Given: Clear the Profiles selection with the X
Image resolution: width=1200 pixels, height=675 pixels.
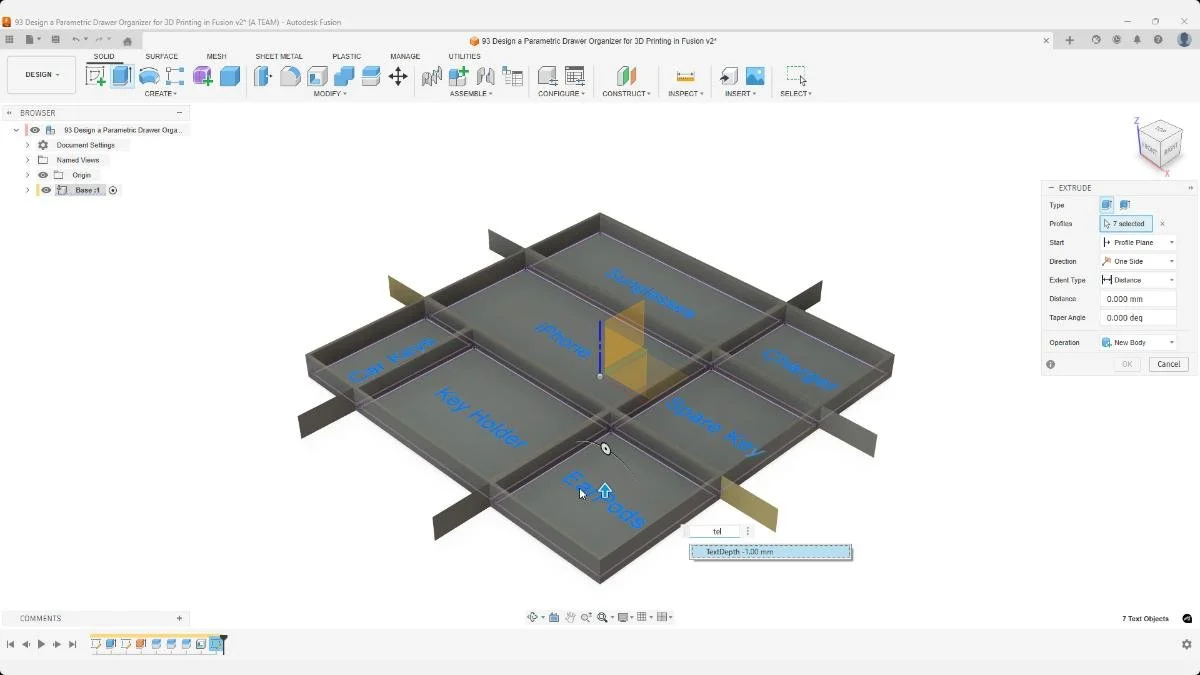Looking at the screenshot, I should 1162,224.
